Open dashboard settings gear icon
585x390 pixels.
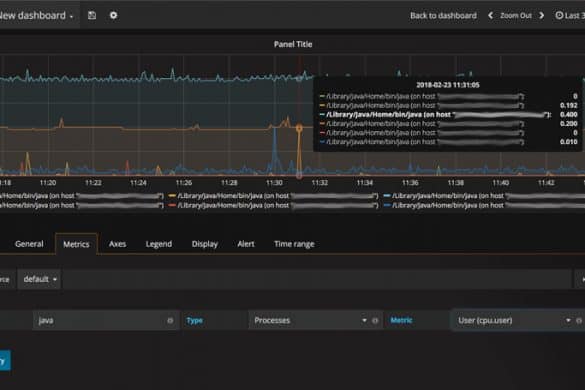coord(113,15)
